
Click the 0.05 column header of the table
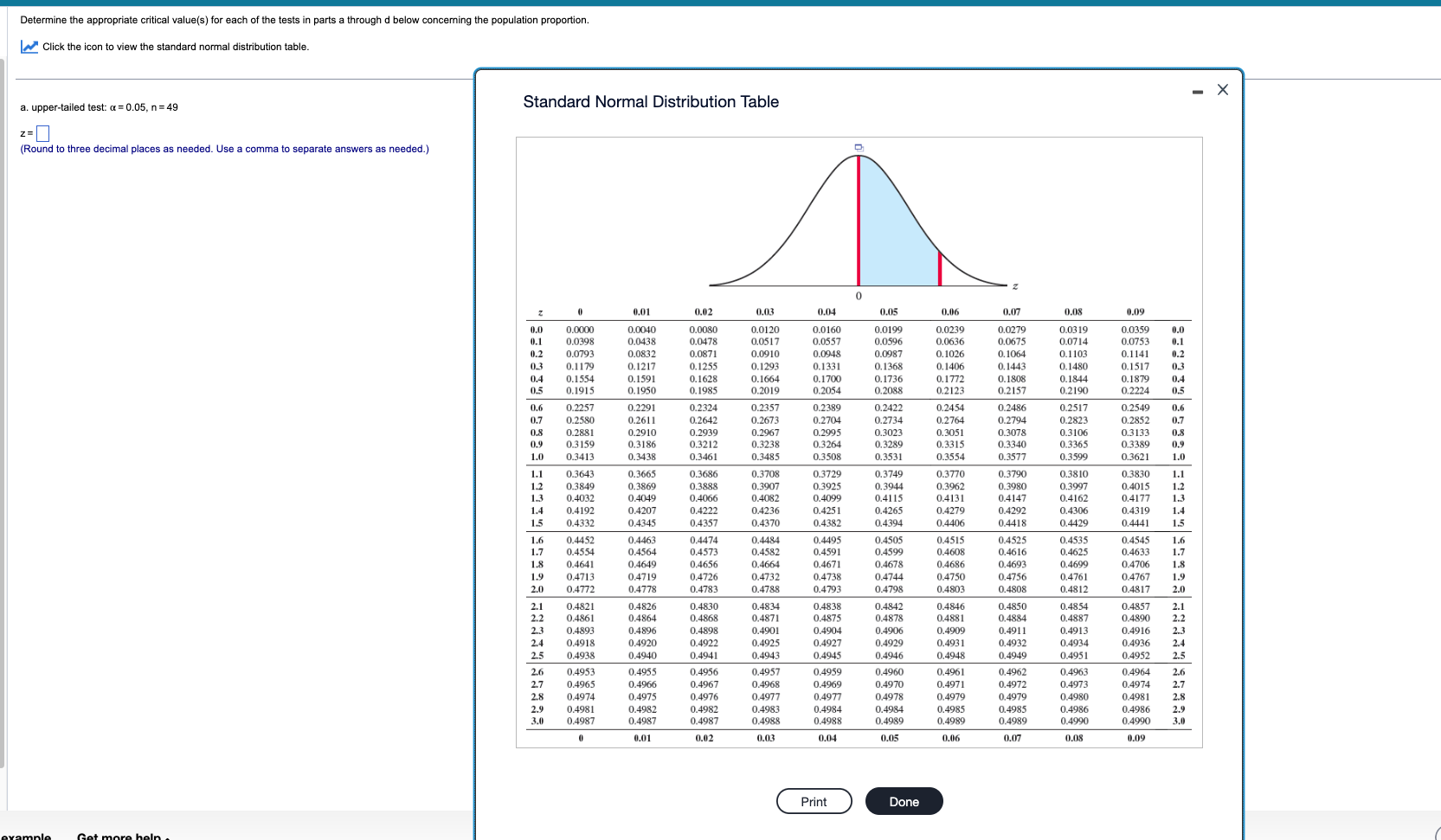click(x=888, y=311)
